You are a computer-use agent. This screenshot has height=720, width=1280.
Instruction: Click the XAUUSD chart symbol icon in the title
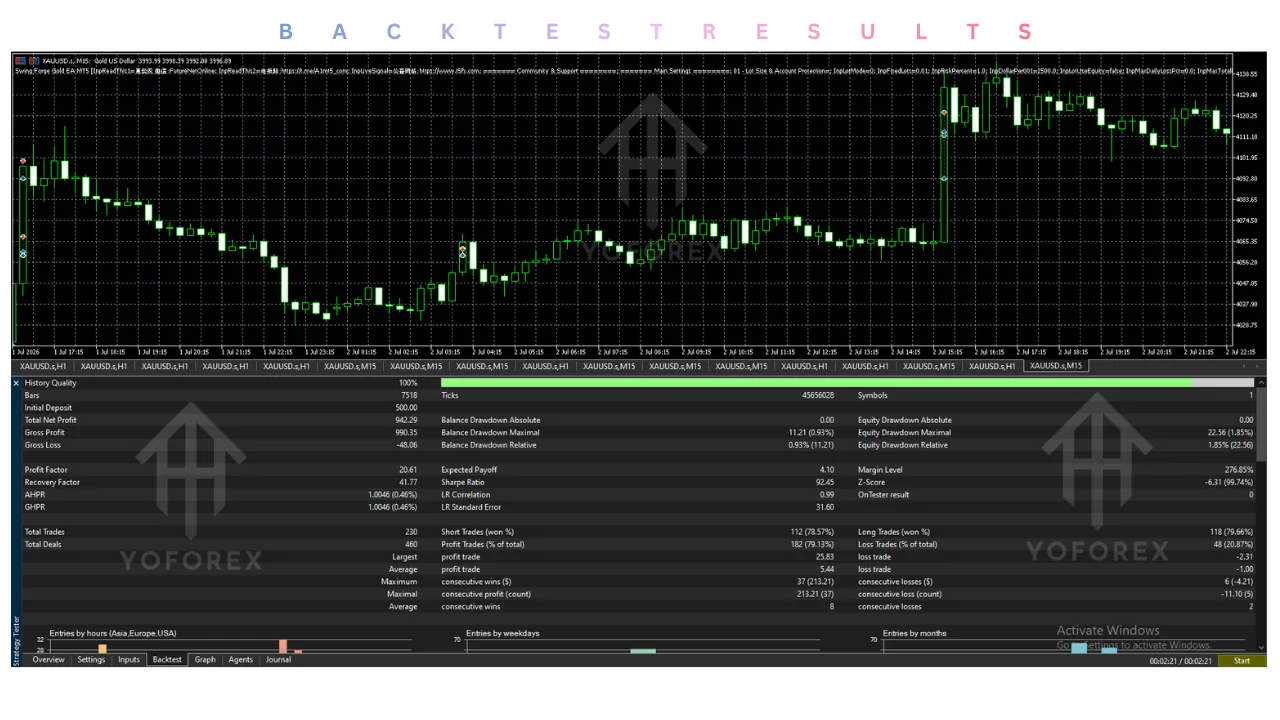pyautogui.click(x=21, y=61)
